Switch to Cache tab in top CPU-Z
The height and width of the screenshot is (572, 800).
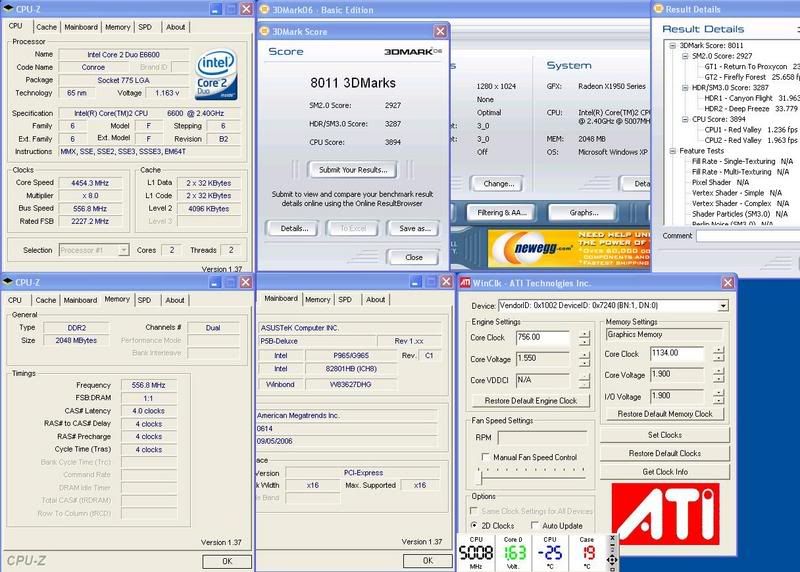point(46,27)
